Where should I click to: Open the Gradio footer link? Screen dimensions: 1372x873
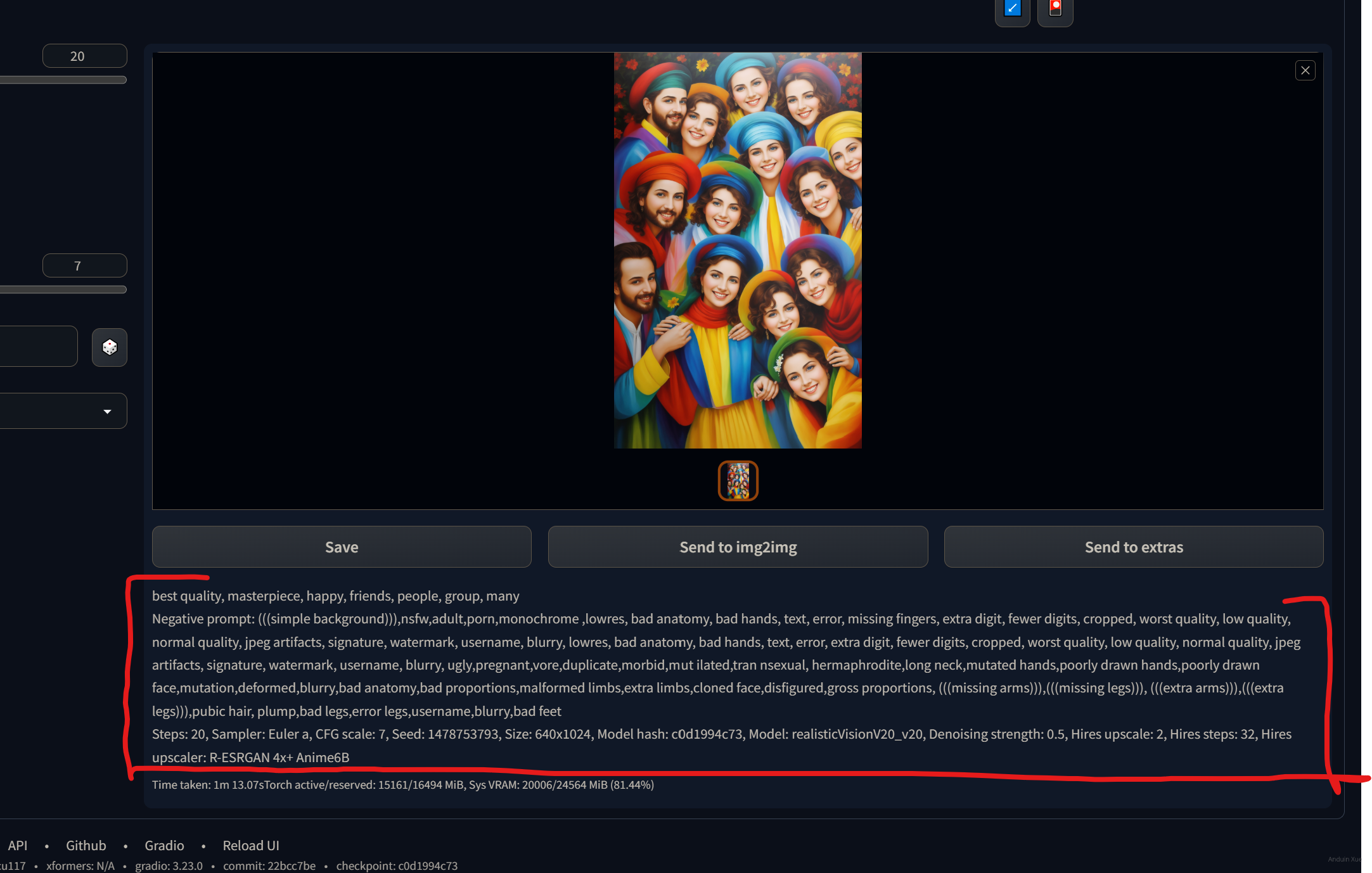(x=164, y=846)
